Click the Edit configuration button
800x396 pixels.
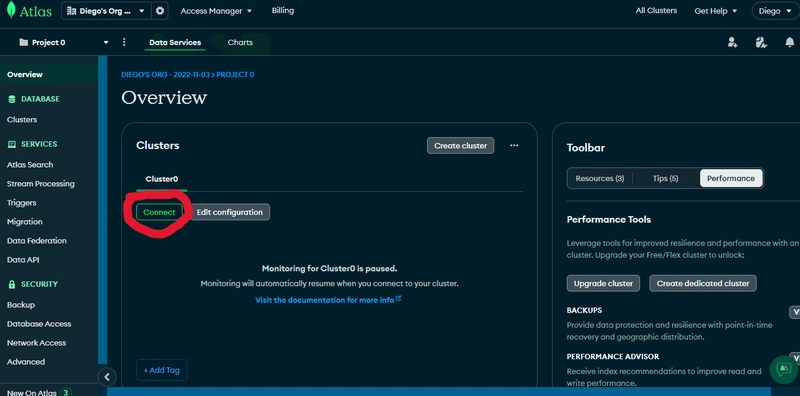230,212
